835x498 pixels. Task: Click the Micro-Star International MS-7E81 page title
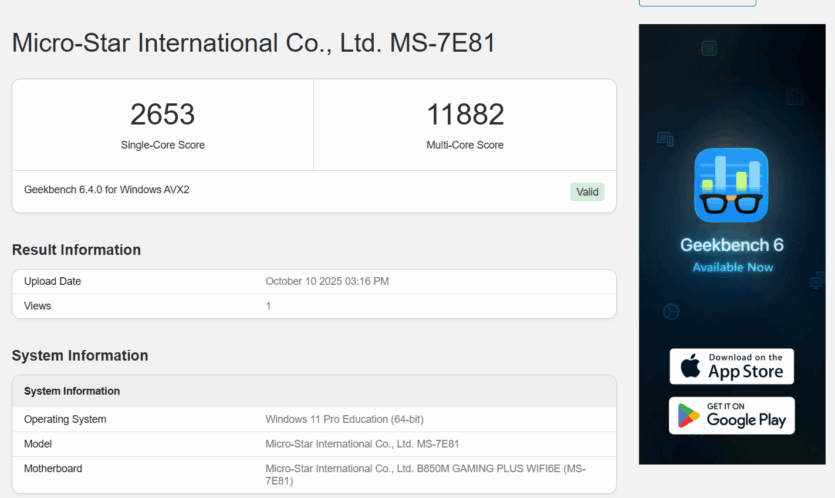[x=253, y=44]
